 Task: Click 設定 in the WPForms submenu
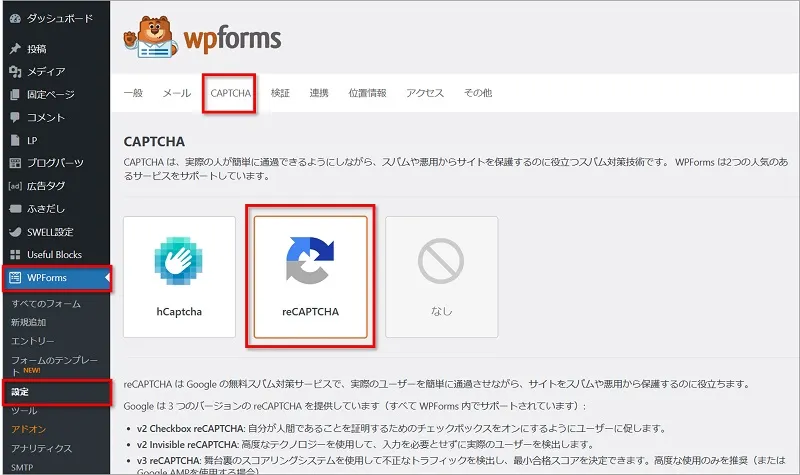coord(21,392)
